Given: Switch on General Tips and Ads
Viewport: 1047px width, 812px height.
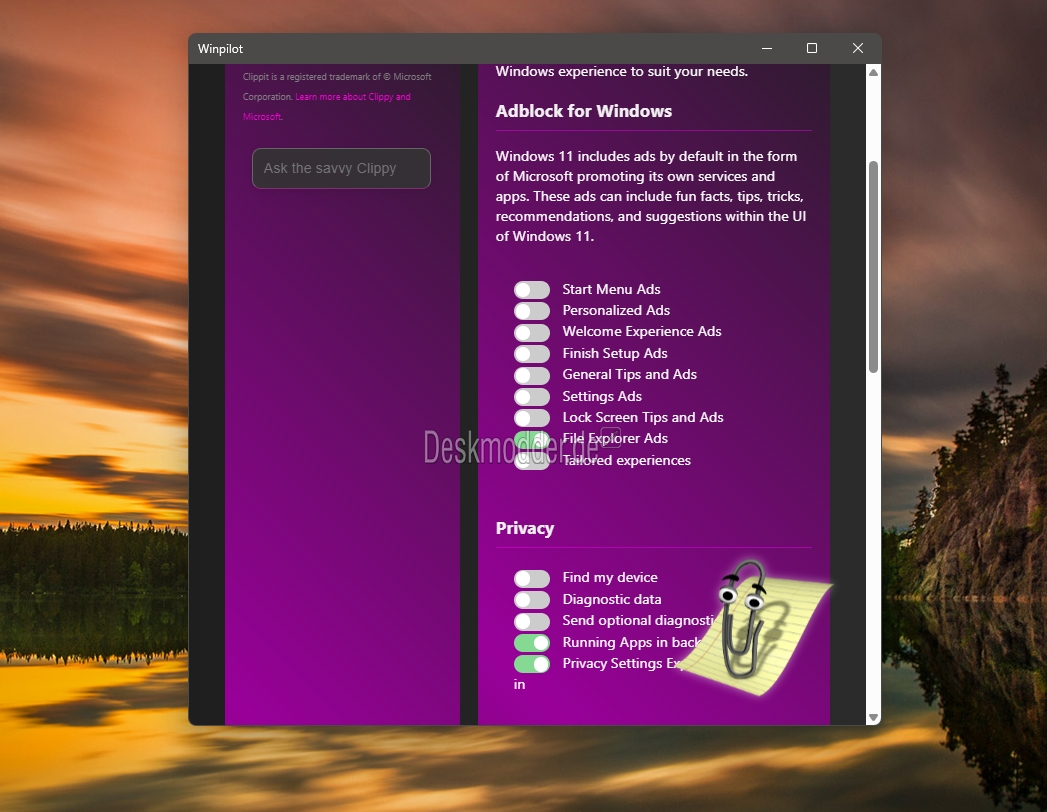Looking at the screenshot, I should pyautogui.click(x=532, y=375).
